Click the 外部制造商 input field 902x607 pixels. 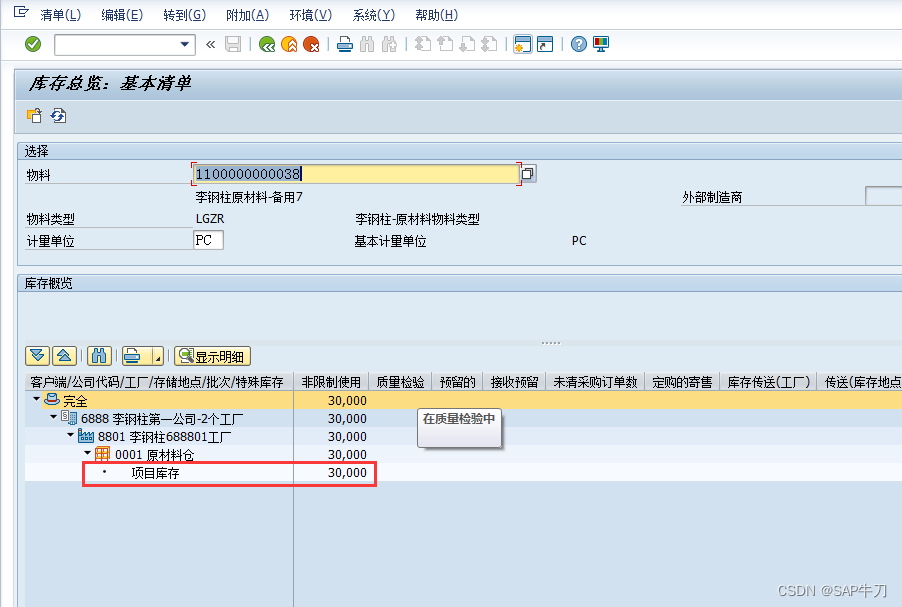[x=884, y=196]
